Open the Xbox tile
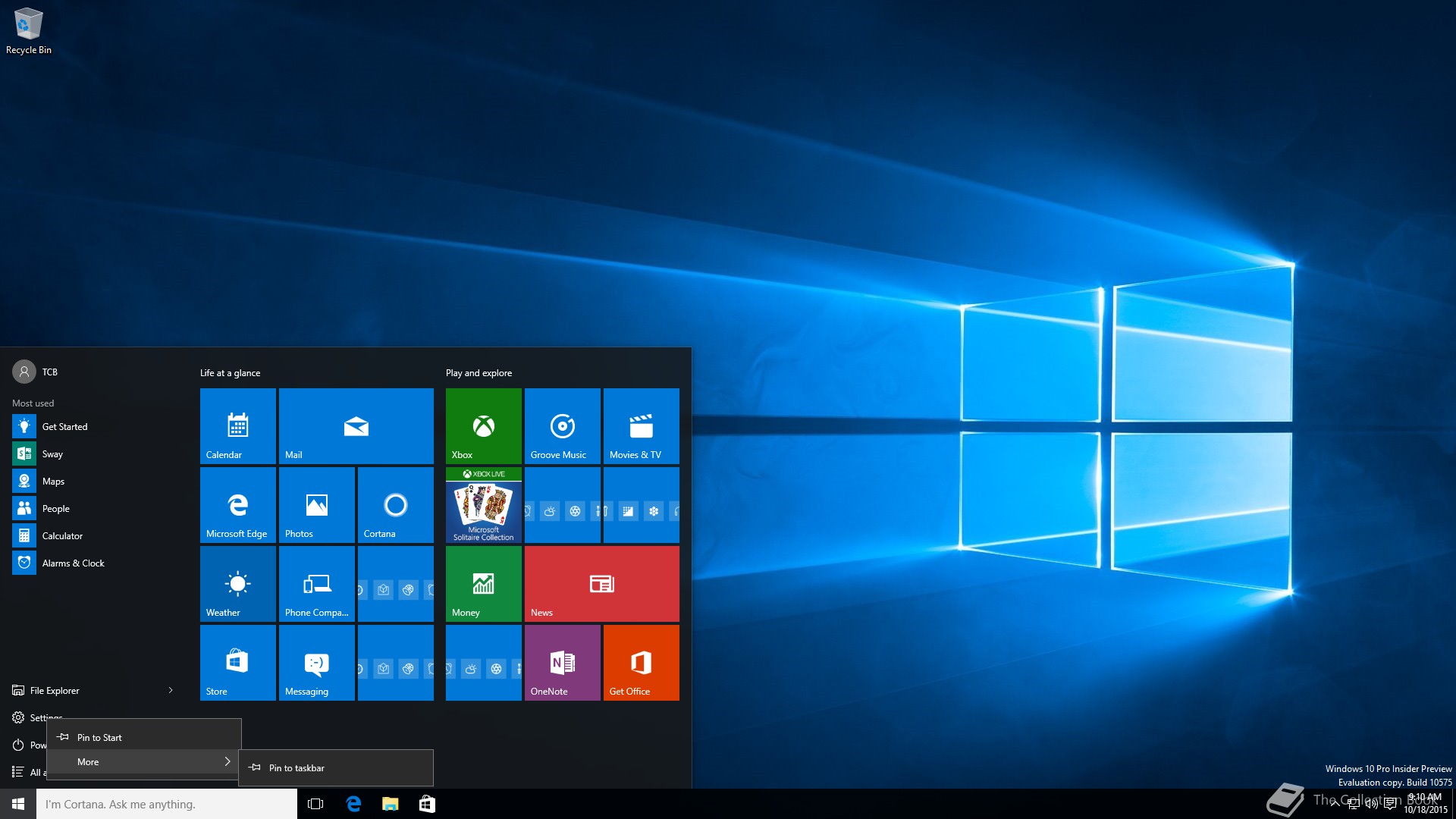The height and width of the screenshot is (819, 1456). (x=483, y=425)
